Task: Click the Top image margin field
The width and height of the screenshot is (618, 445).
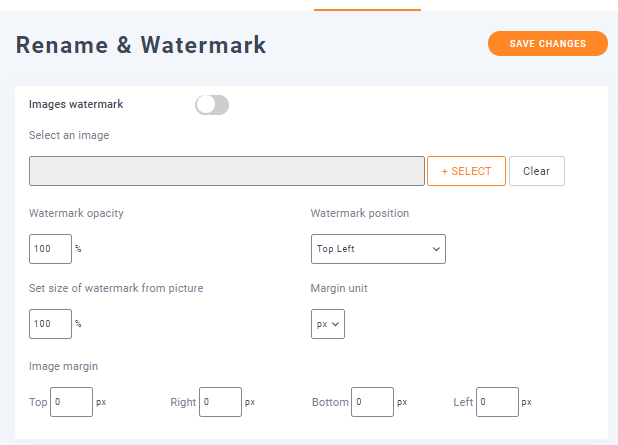Action: [71, 402]
